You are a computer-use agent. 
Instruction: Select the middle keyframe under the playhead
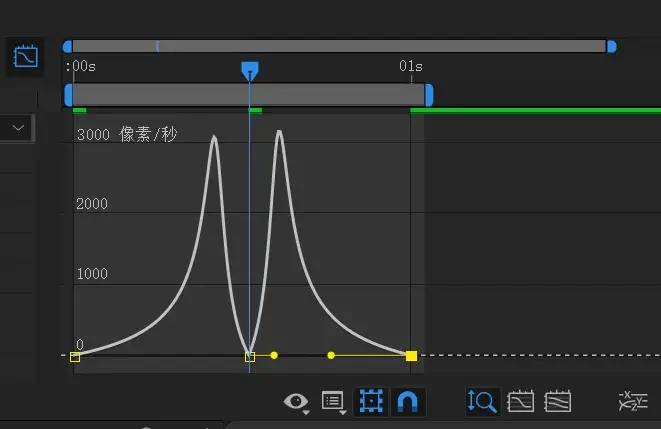250,357
